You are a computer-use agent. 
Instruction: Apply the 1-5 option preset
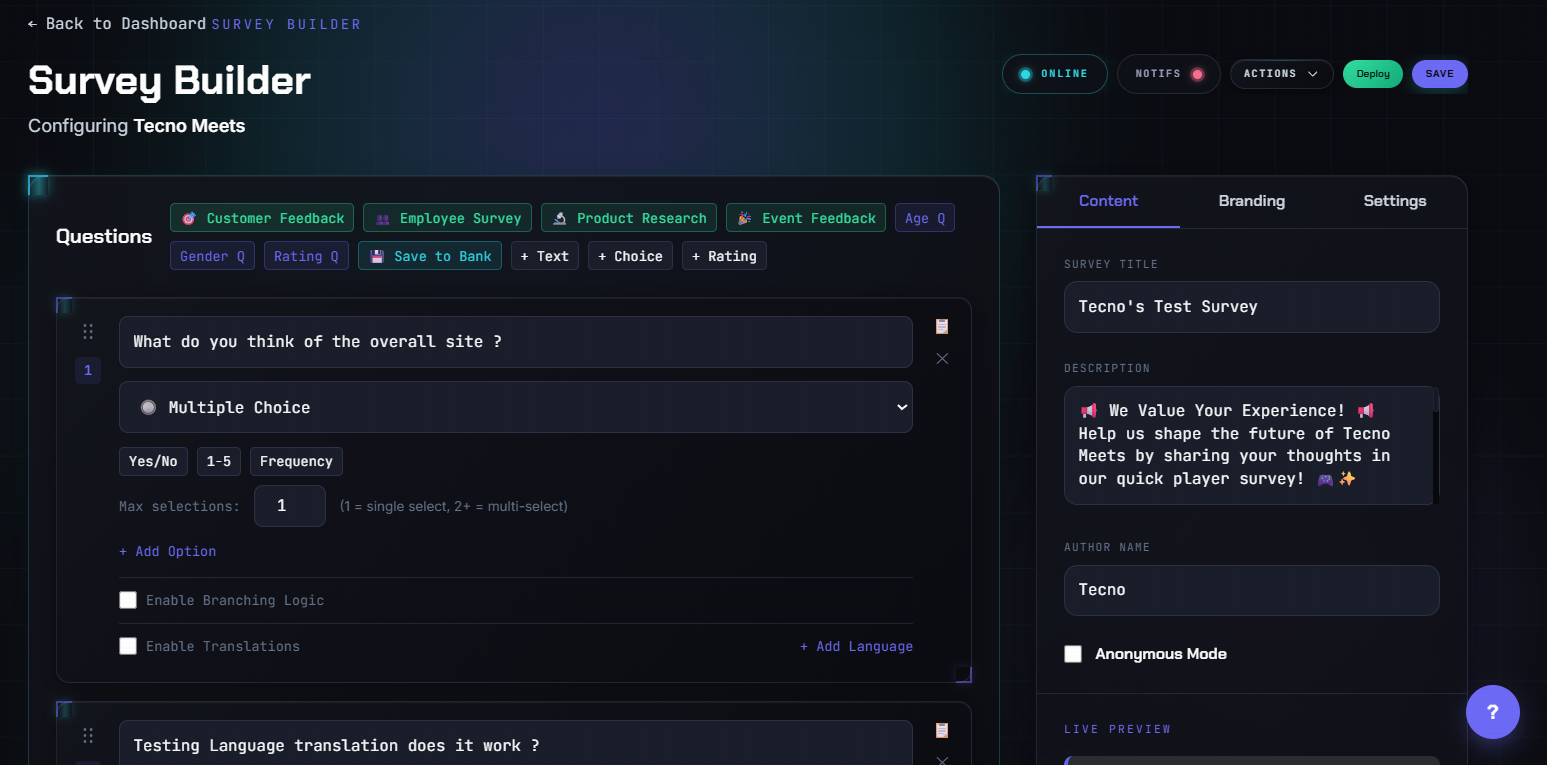(x=219, y=461)
